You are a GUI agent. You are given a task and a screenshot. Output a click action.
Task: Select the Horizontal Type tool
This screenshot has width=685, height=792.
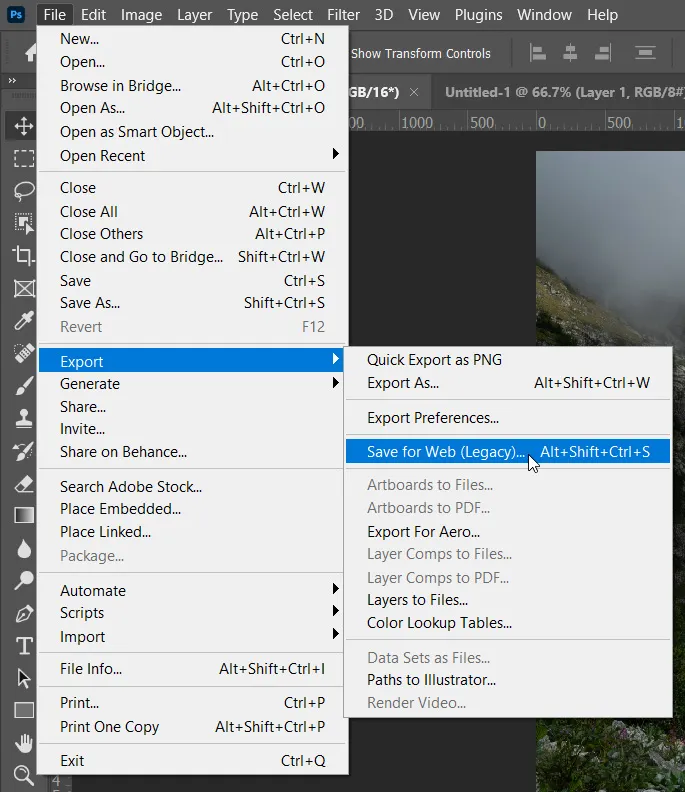click(x=24, y=646)
